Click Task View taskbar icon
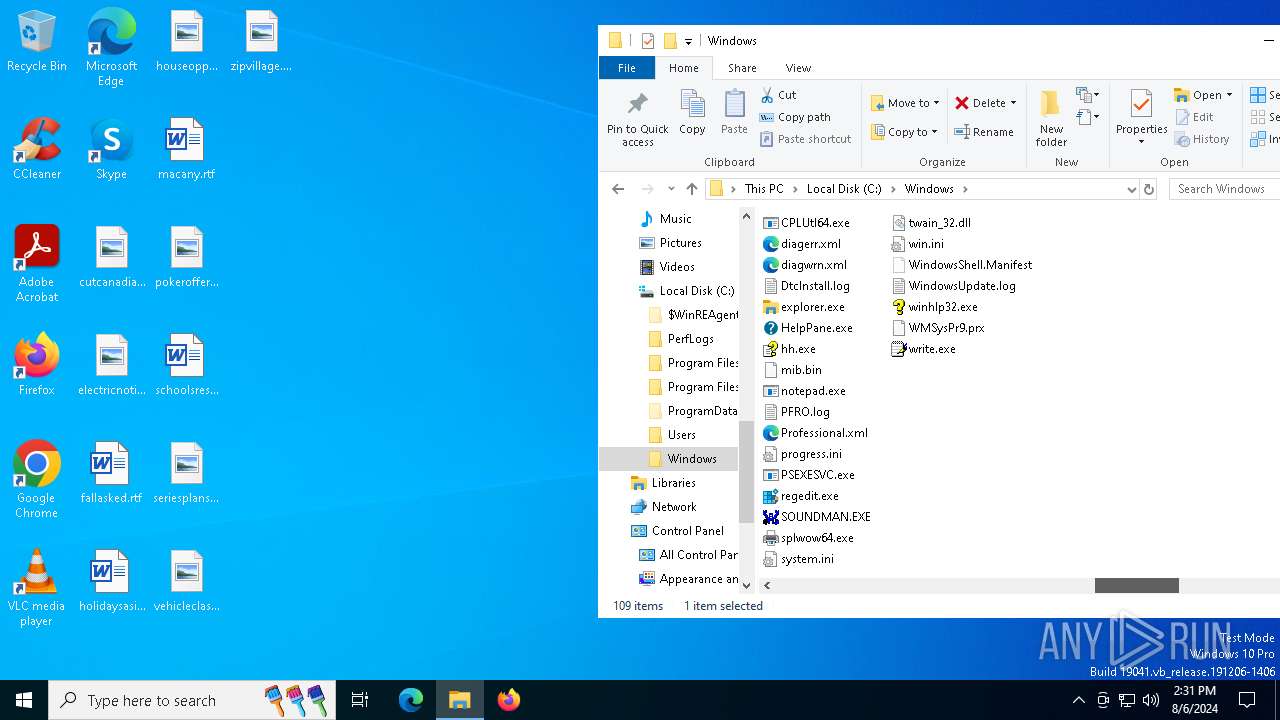This screenshot has width=1280, height=720. [360, 700]
